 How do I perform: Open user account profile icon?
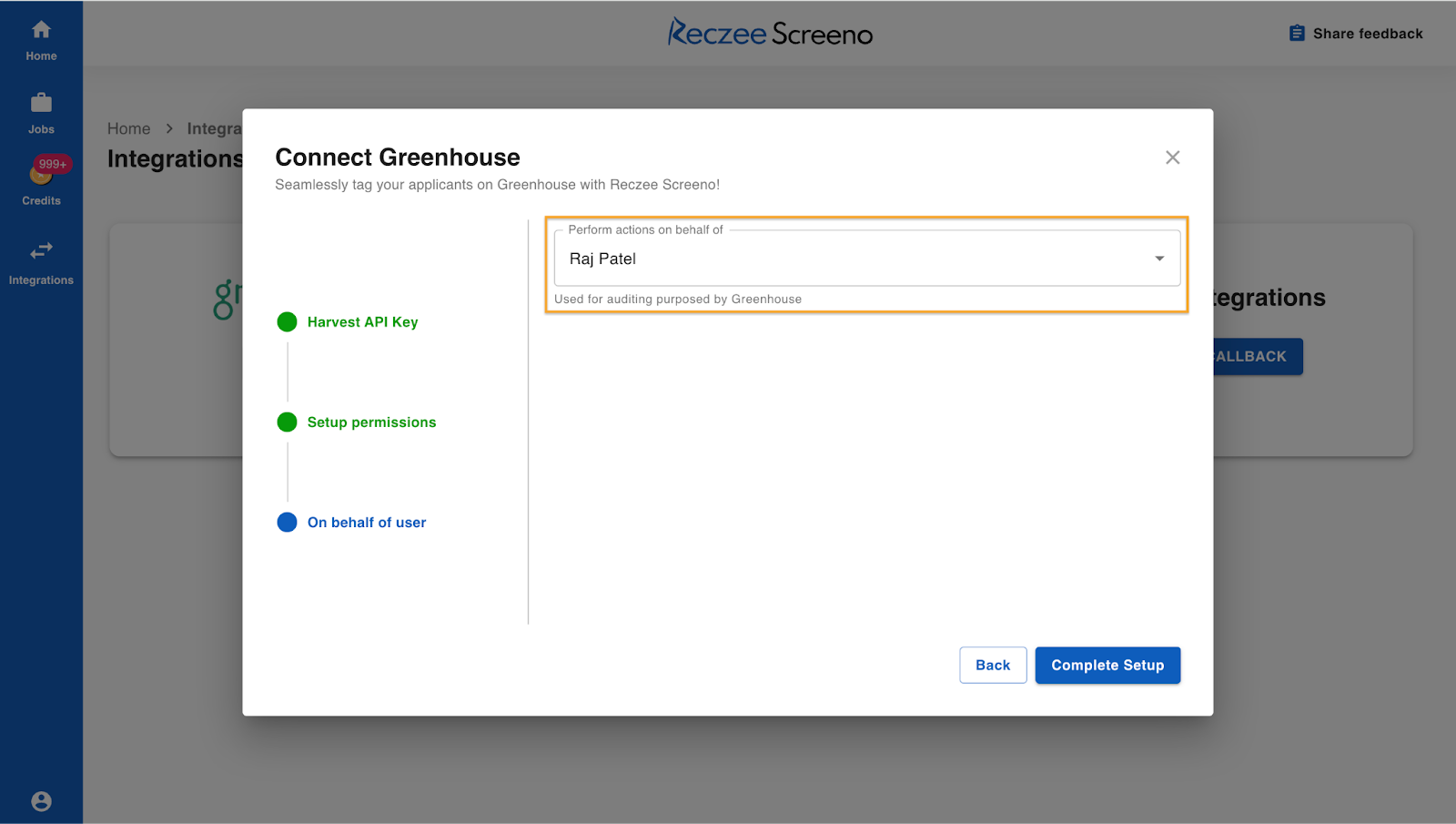(41, 801)
